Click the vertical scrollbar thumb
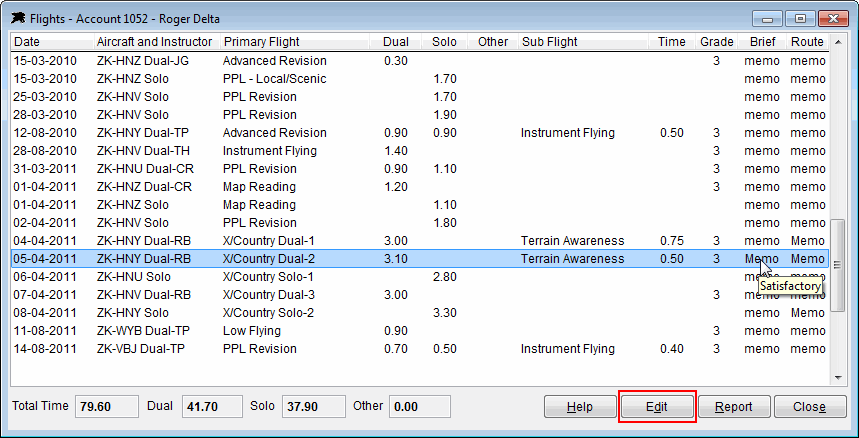 (x=838, y=265)
